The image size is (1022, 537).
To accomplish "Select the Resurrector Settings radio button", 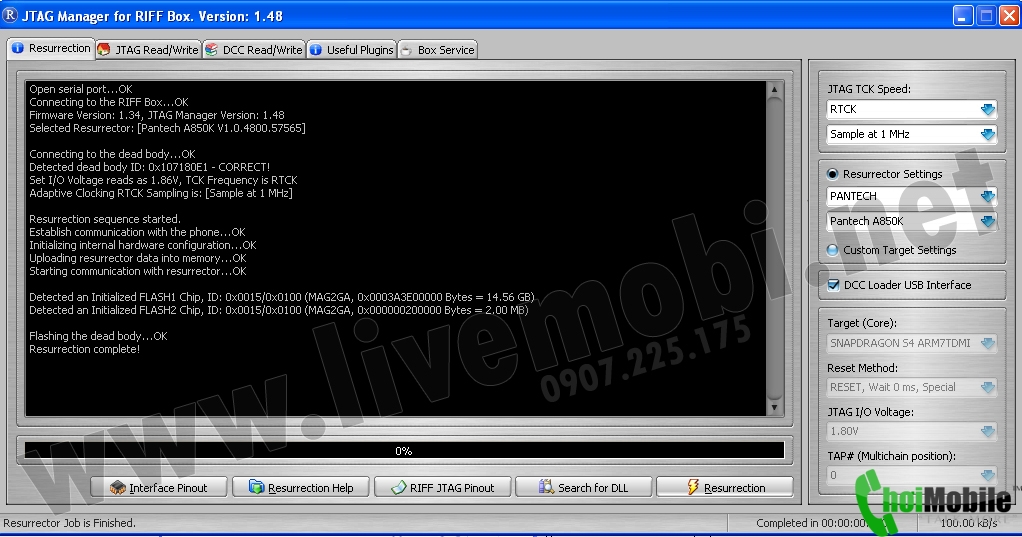I will click(832, 174).
